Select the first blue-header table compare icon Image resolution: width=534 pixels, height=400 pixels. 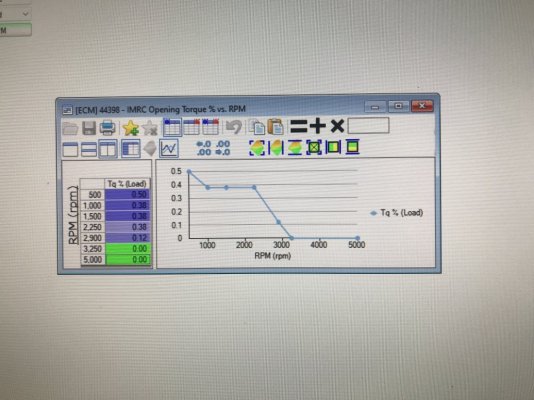172,127
